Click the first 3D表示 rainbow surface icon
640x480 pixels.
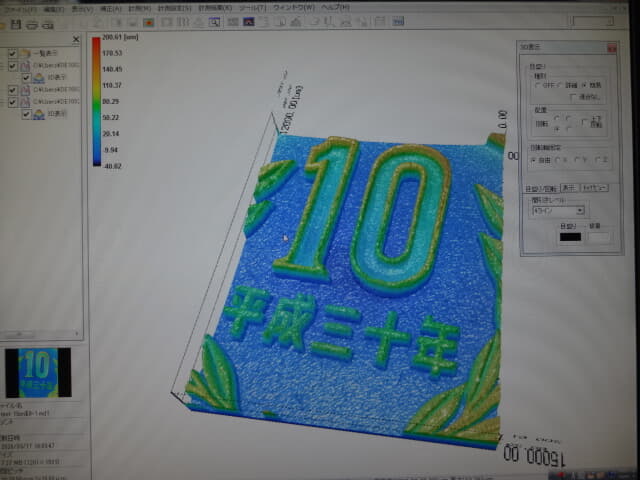[x=39, y=78]
